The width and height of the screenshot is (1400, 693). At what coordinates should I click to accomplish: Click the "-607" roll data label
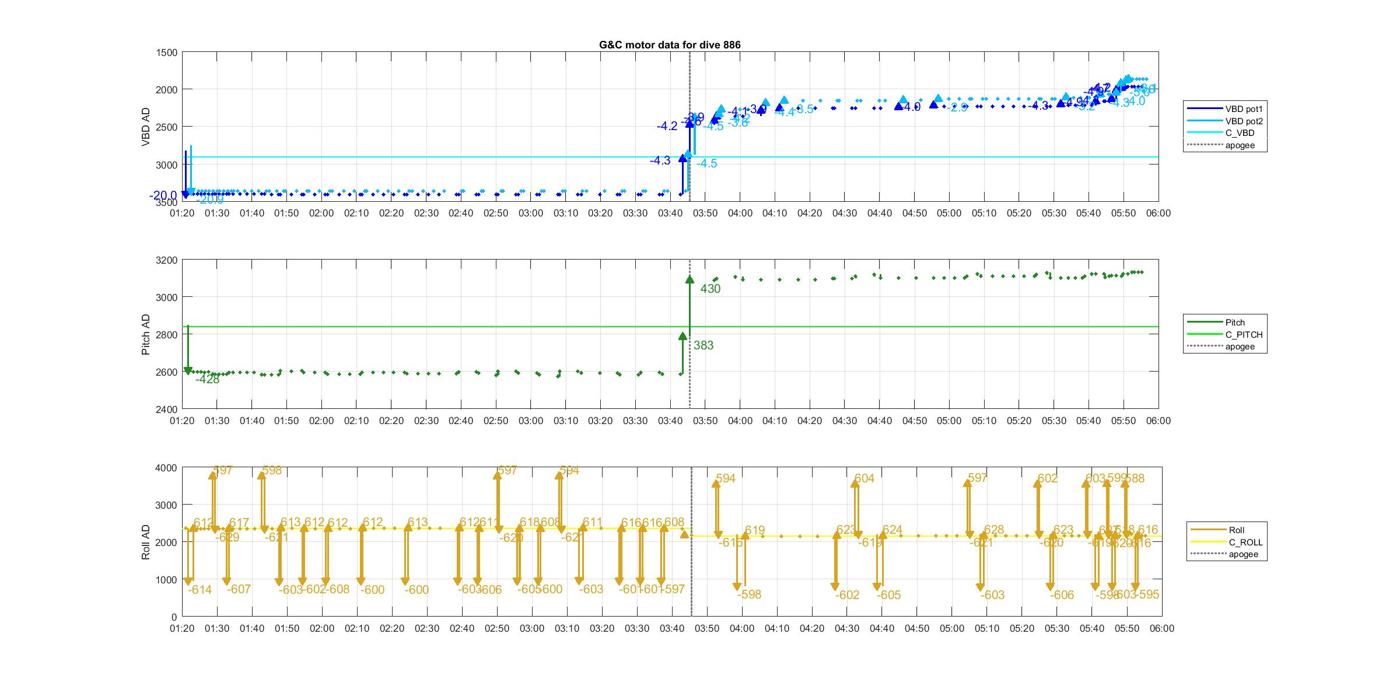click(x=239, y=590)
